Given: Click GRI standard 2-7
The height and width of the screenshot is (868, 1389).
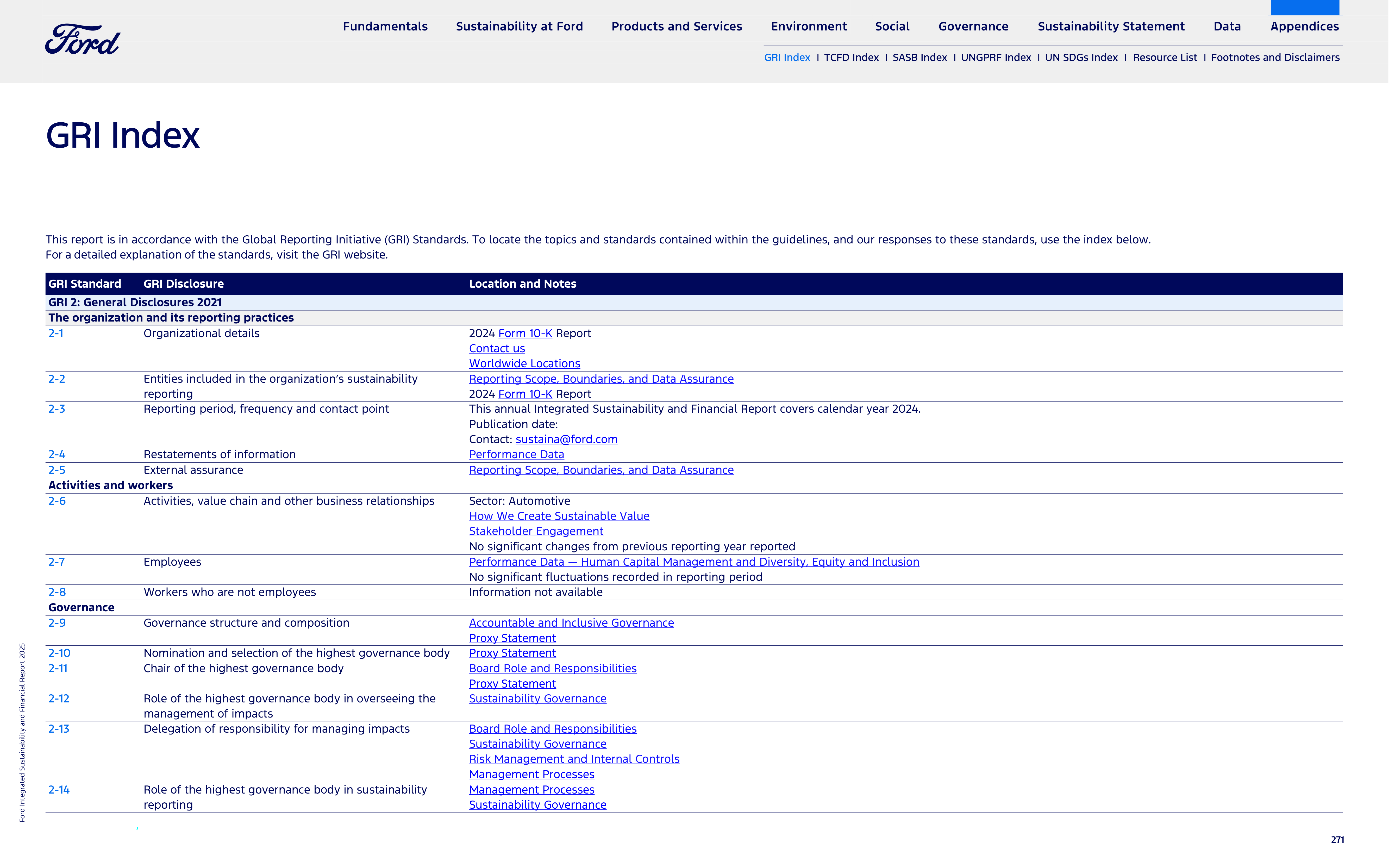Looking at the screenshot, I should click(56, 562).
